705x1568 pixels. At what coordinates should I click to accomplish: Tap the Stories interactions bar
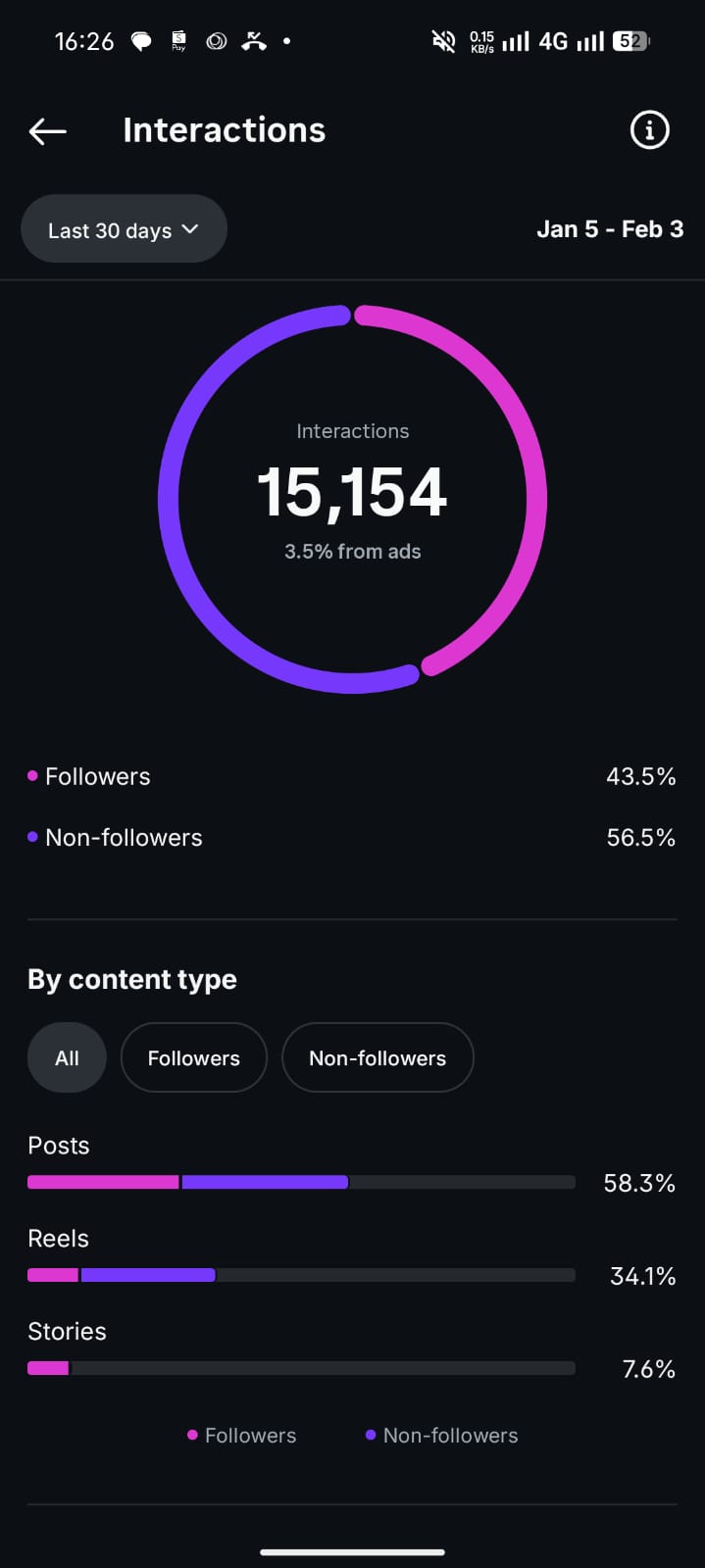301,1368
